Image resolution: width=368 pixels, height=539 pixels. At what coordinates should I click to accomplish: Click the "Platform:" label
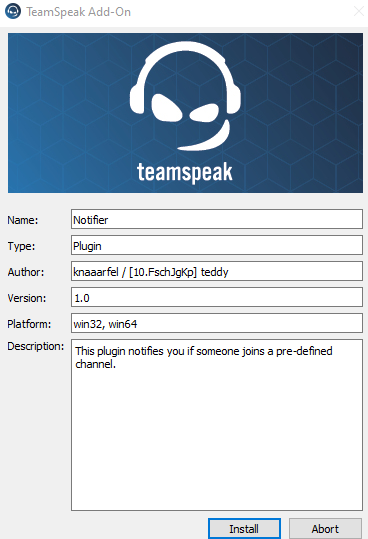coord(29,324)
